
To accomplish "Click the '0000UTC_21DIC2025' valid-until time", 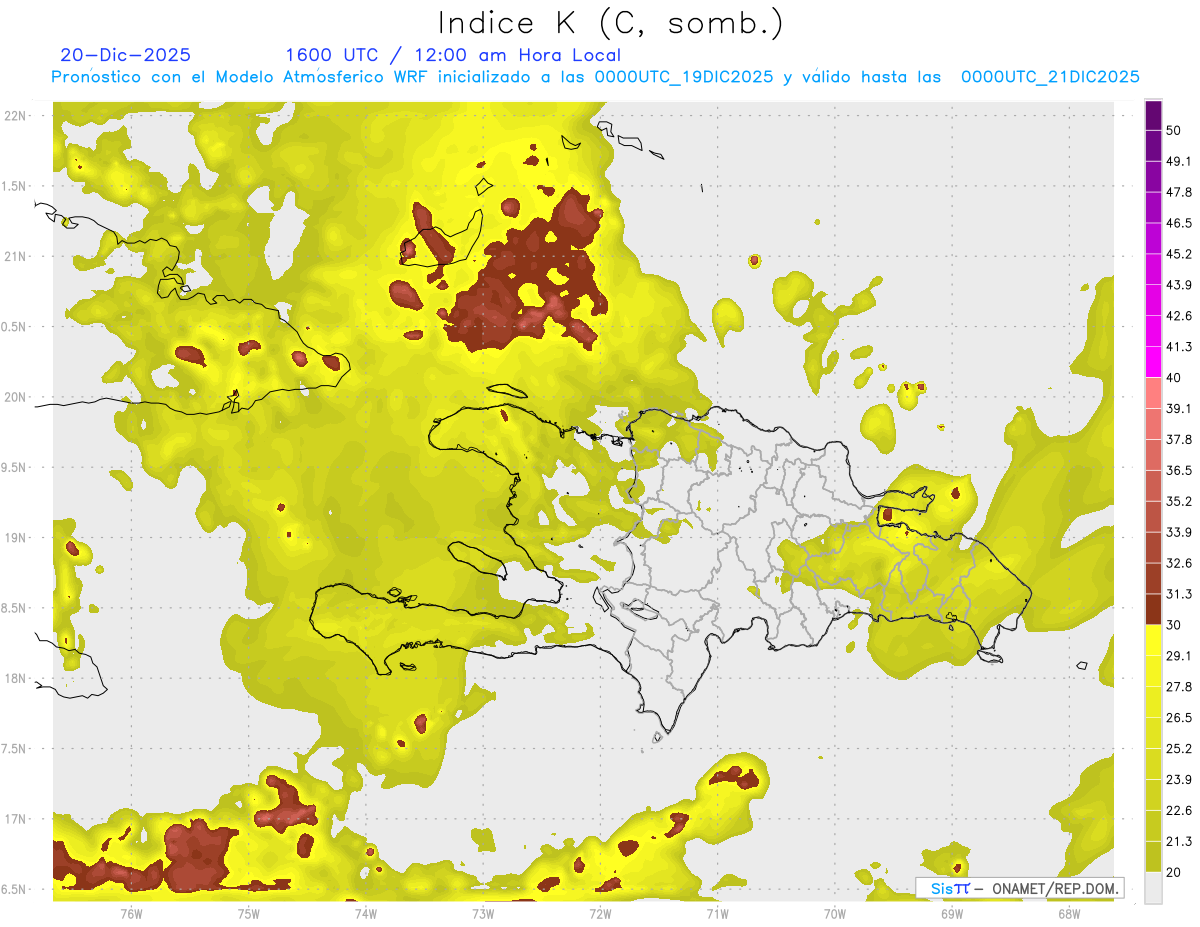I will [x=1050, y=77].
